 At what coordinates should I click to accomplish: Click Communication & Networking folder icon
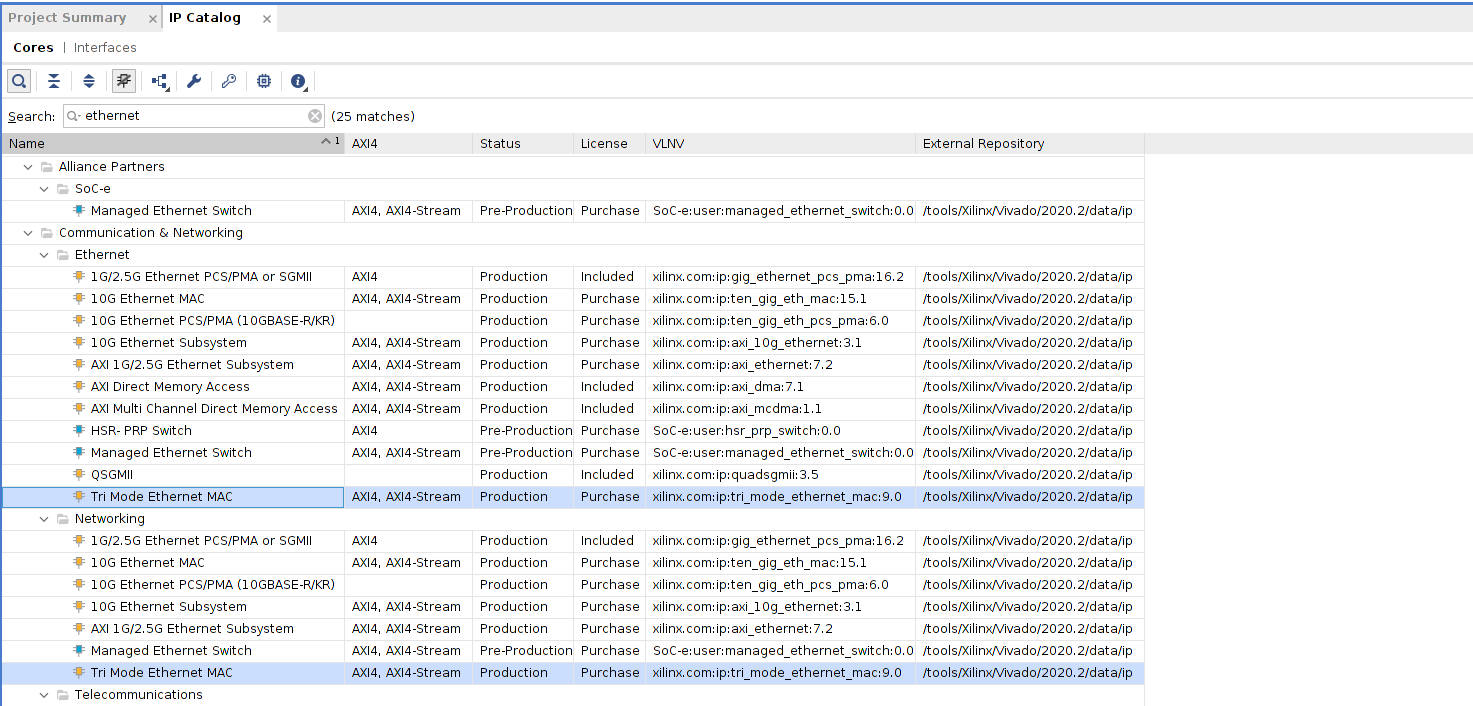pos(47,233)
